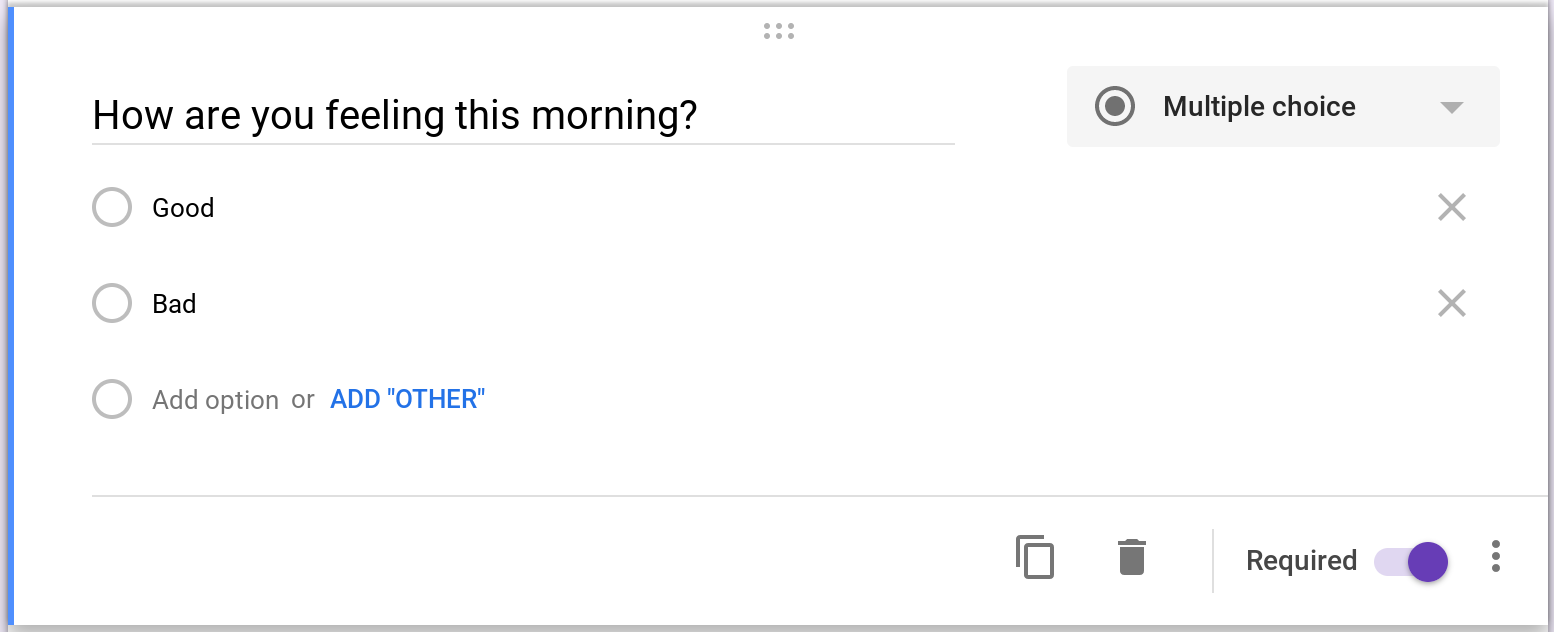Click the duplicate question icon
The width and height of the screenshot is (1554, 632).
tap(1035, 557)
